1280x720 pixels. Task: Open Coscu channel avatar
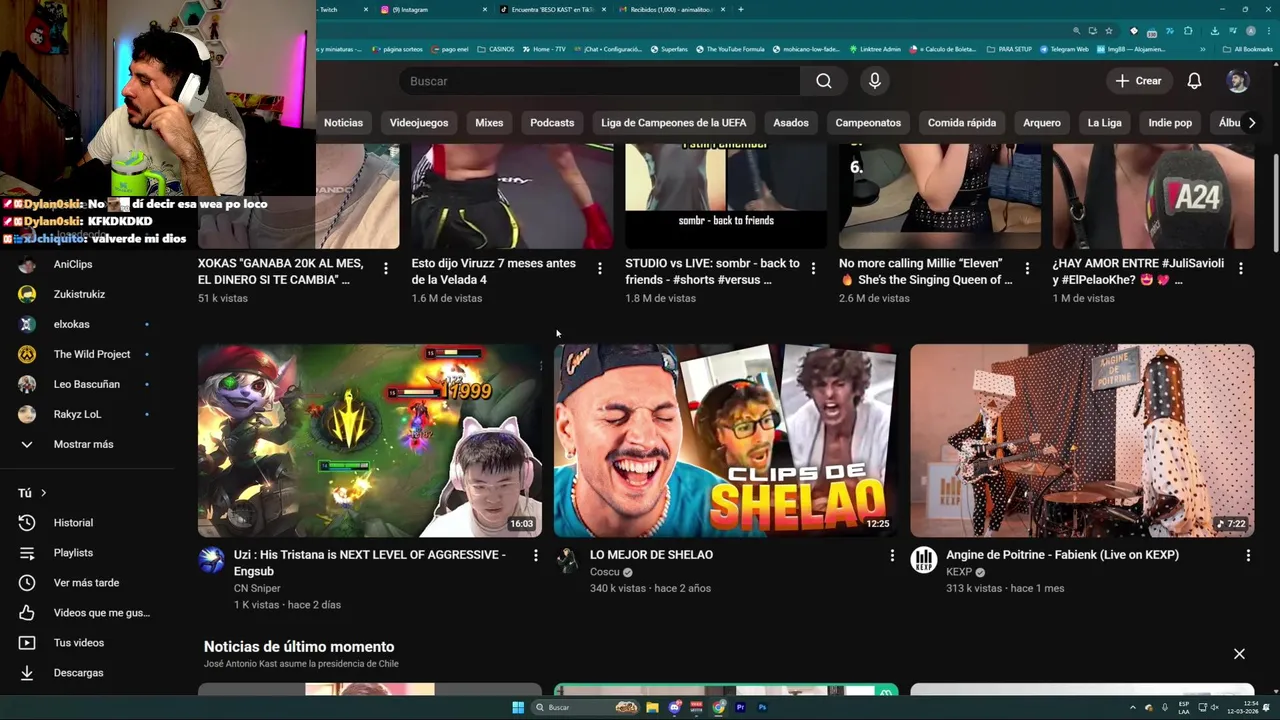[567, 560]
